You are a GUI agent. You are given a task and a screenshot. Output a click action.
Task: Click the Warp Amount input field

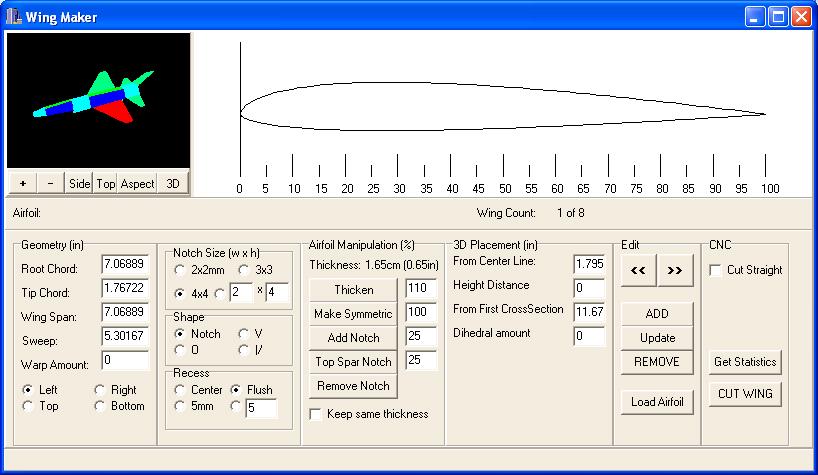click(125, 360)
